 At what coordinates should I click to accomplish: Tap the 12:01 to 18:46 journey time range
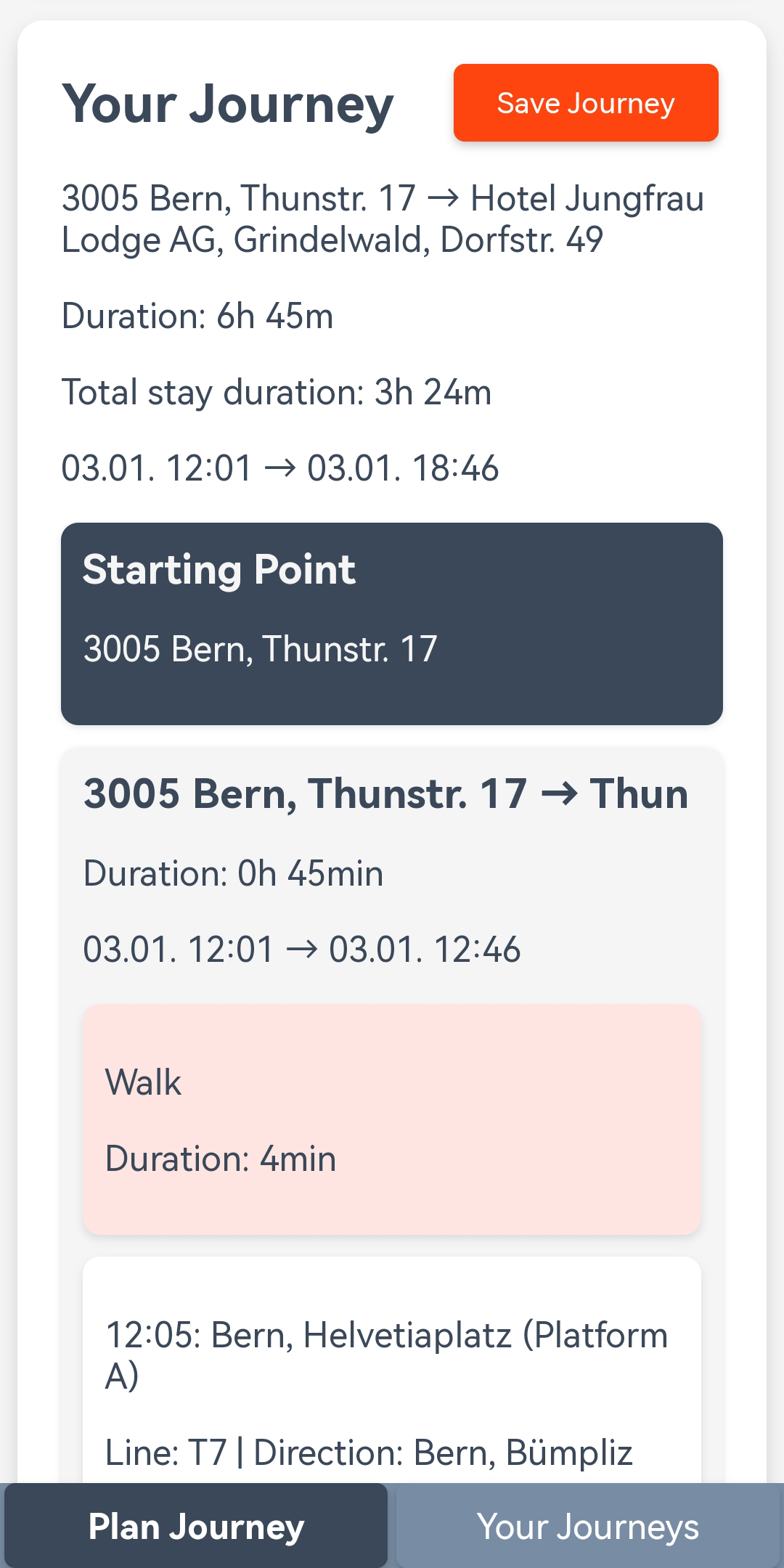coord(280,467)
